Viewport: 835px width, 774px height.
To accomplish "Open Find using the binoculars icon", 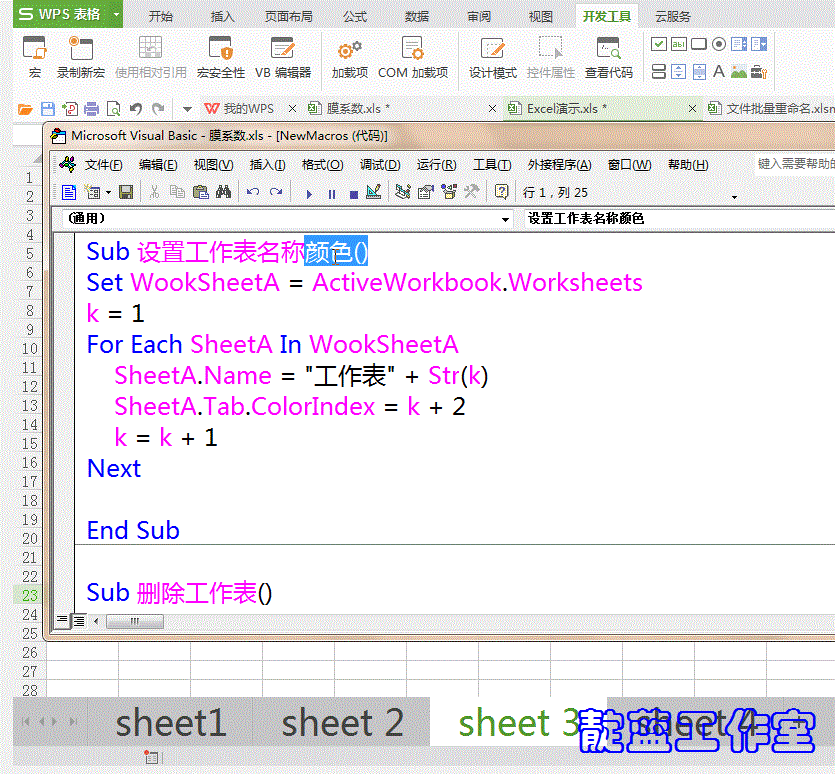I will 226,191.
